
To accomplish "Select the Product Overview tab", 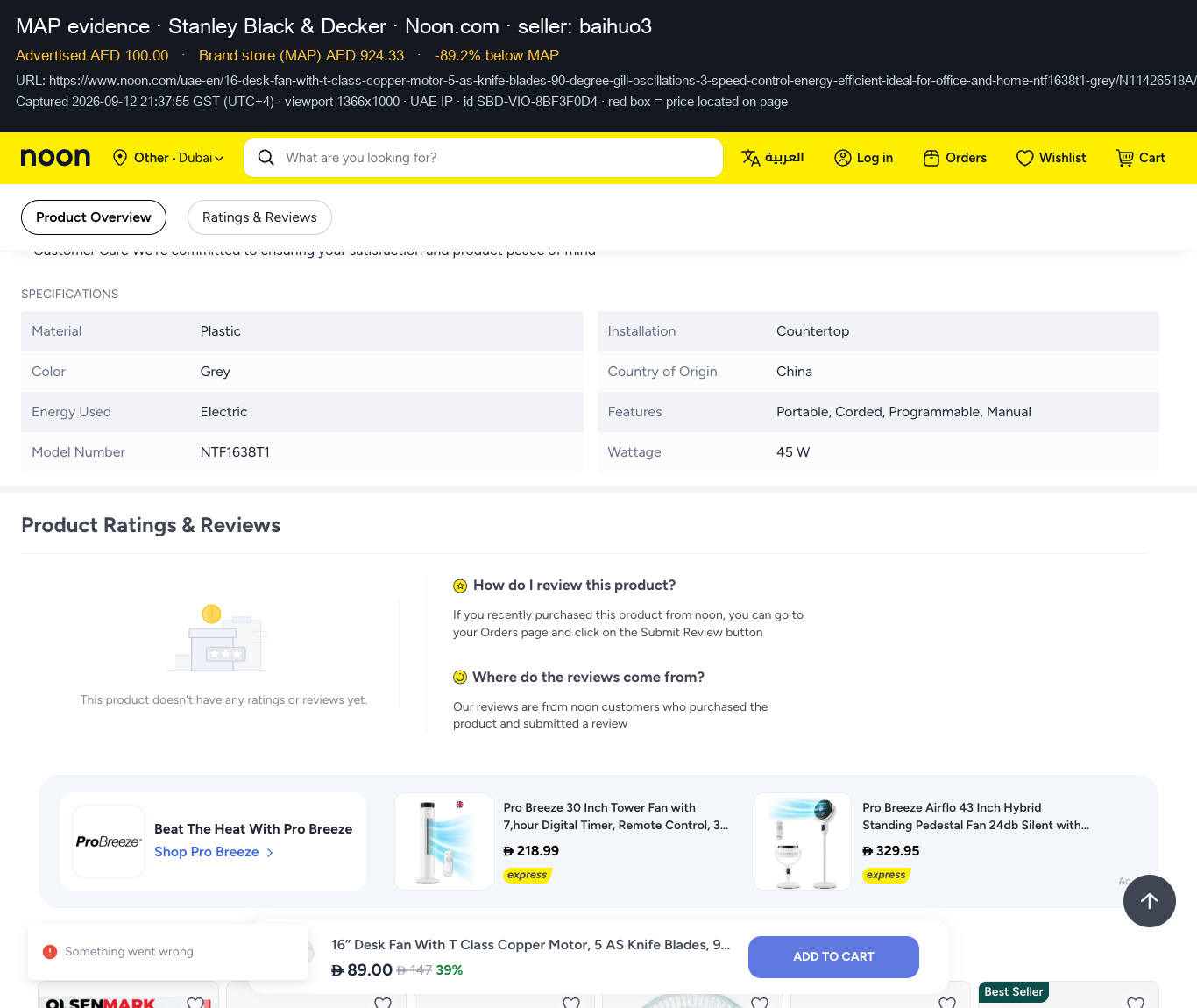I will (x=94, y=217).
